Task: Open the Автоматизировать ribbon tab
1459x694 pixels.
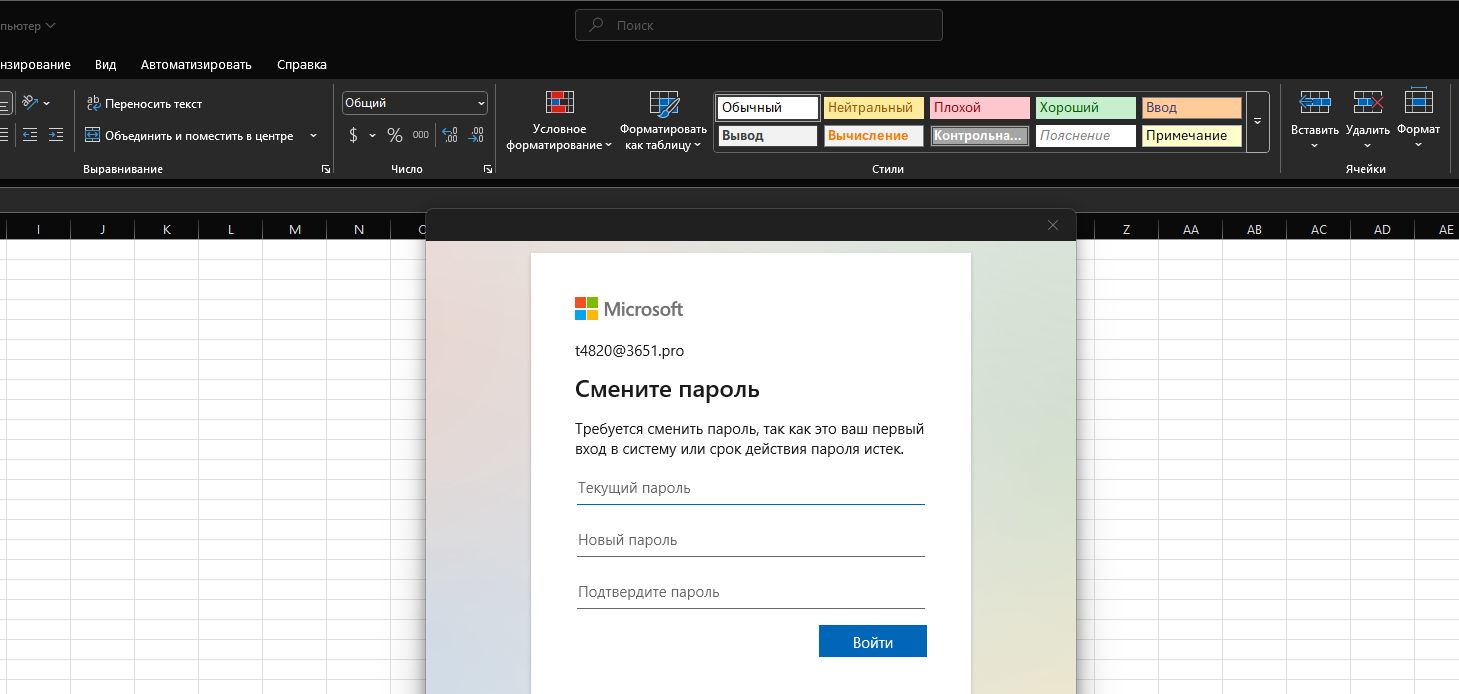Action: (x=196, y=64)
